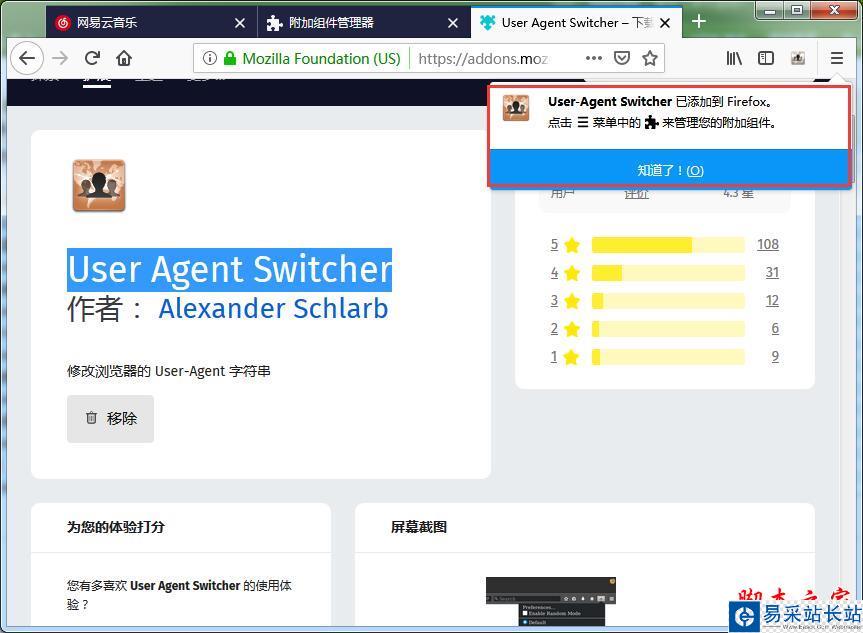
Task: Open the 9 one-star ratings count
Action: (775, 357)
